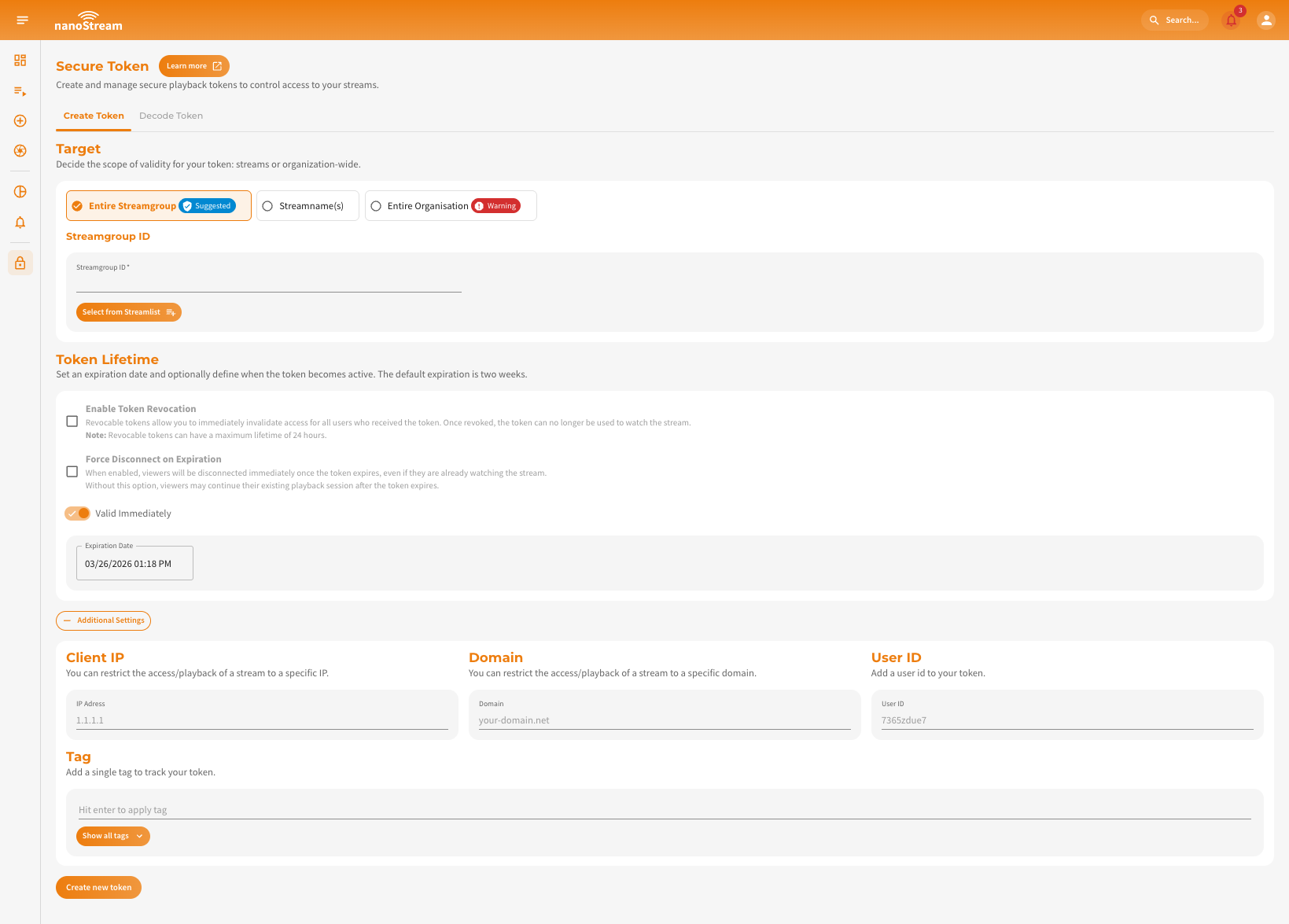Select the Streamname(s) radio option
Viewport: 1289px width, 924px height.
point(267,205)
